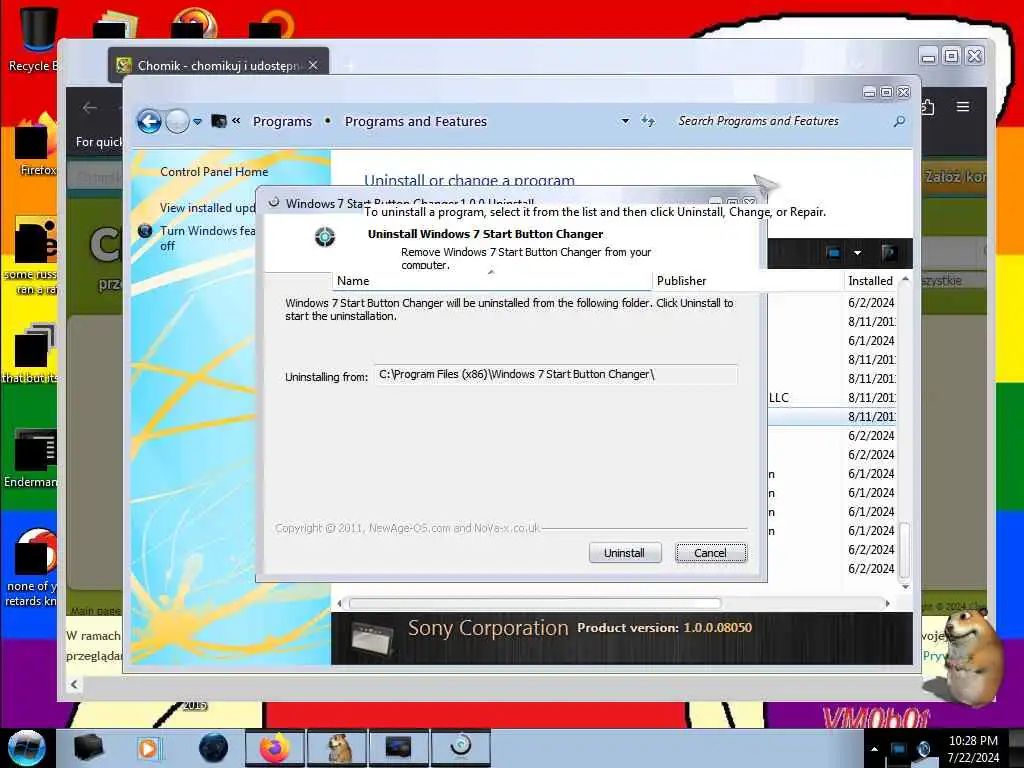Click the list's horizontal scroll left arrow
Screen dimensions: 1024x768
(x=339, y=603)
